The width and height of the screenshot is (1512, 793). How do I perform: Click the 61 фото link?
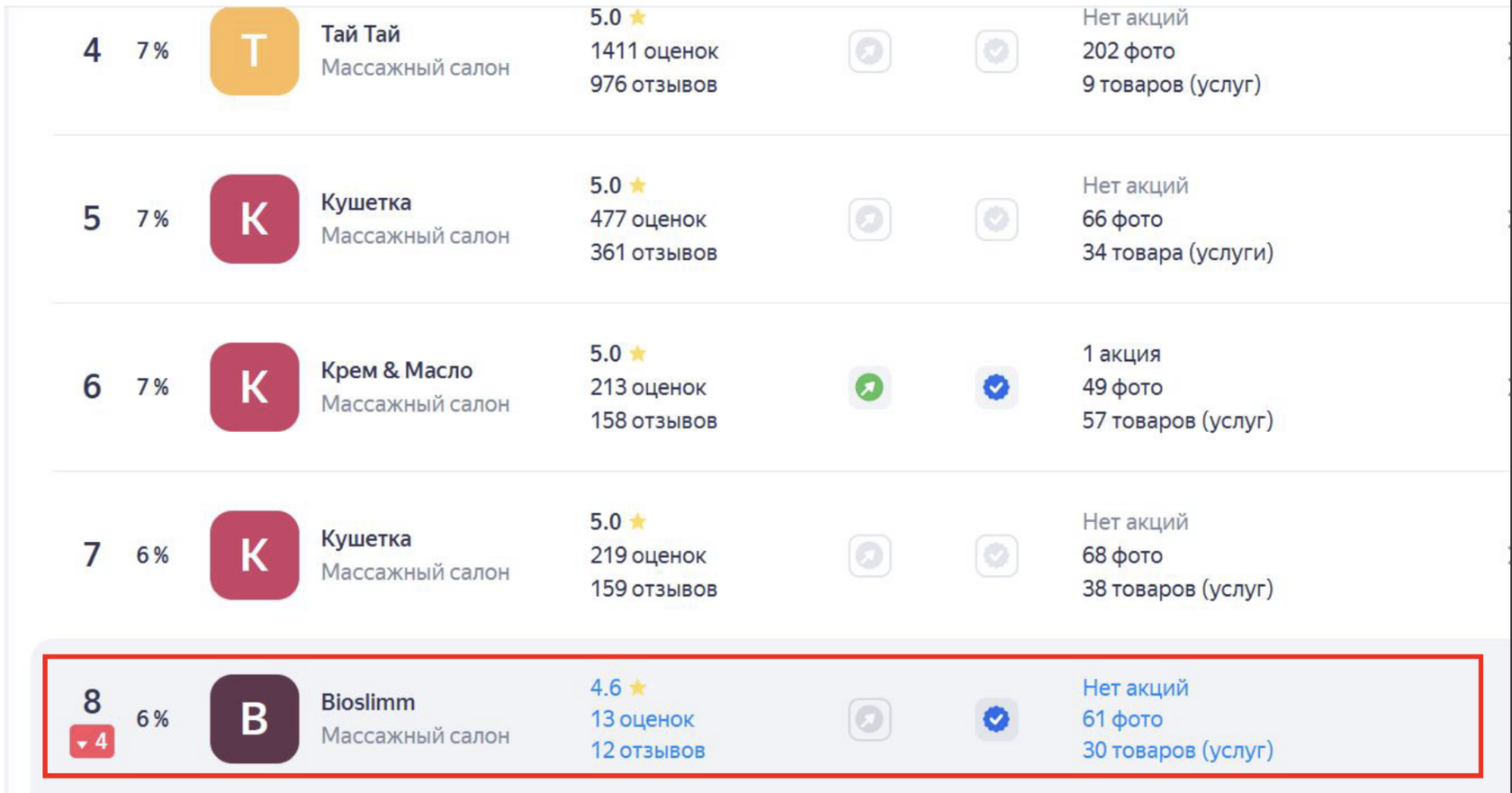[x=1122, y=719]
